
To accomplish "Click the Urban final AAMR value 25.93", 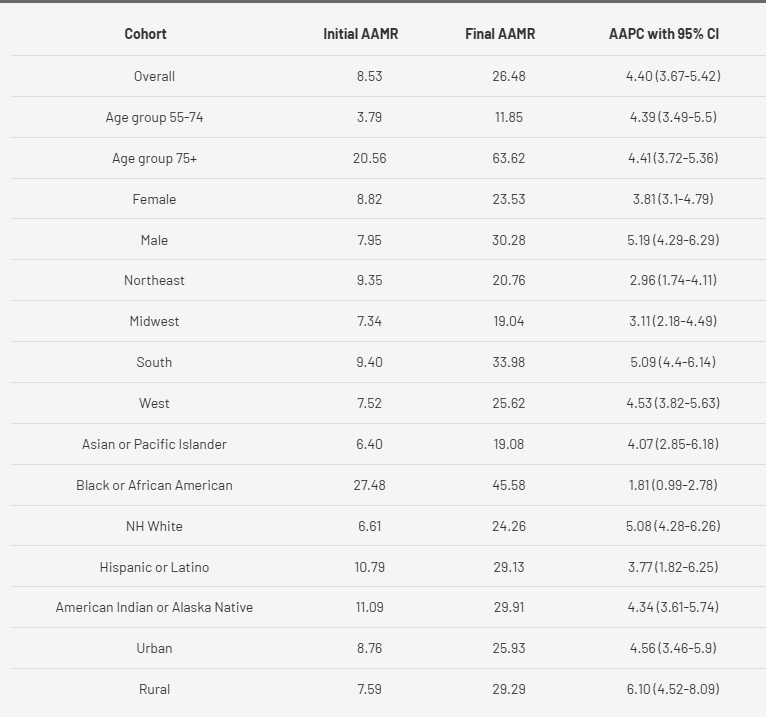I will [x=508, y=648].
